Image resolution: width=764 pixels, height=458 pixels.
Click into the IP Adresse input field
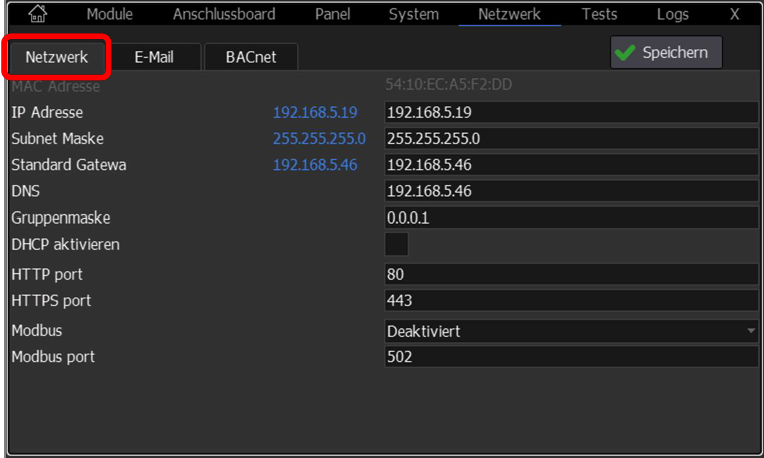pyautogui.click(x=570, y=112)
